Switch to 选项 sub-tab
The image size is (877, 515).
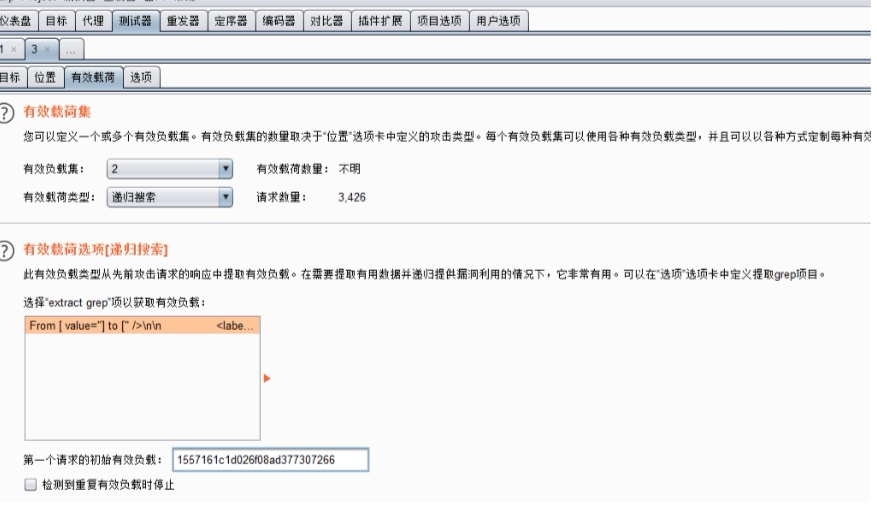141,77
